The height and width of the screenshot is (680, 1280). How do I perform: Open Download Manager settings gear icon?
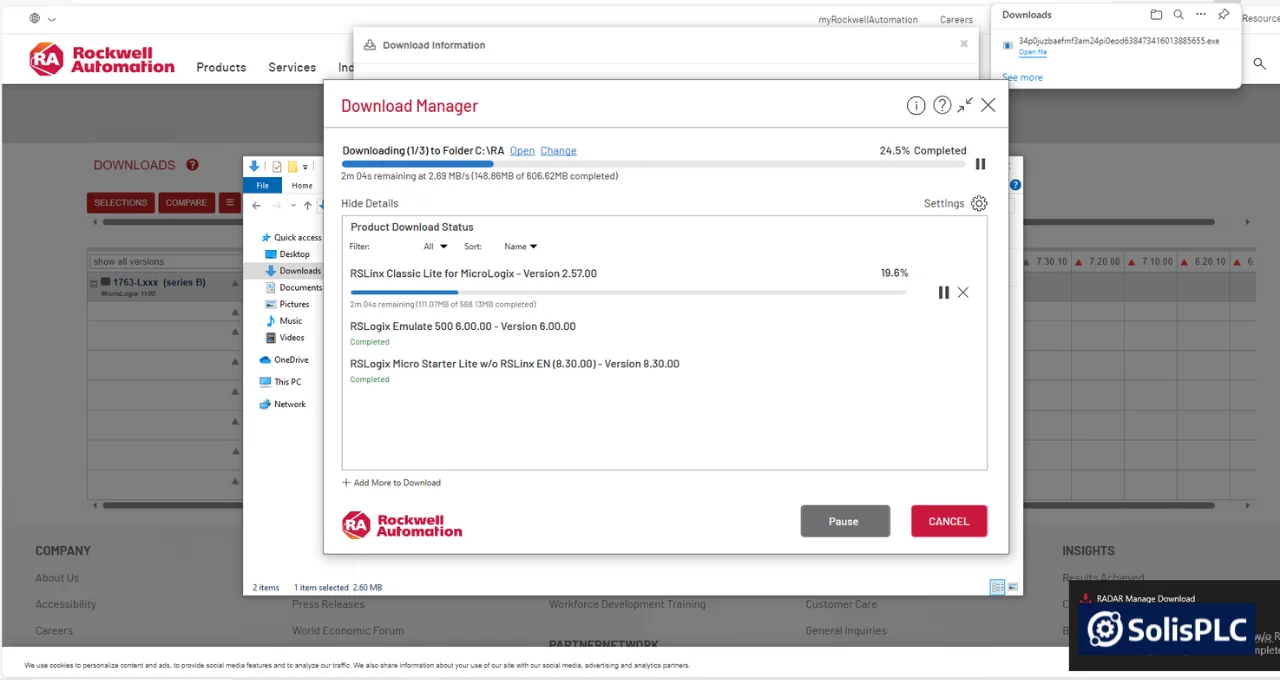tap(978, 203)
